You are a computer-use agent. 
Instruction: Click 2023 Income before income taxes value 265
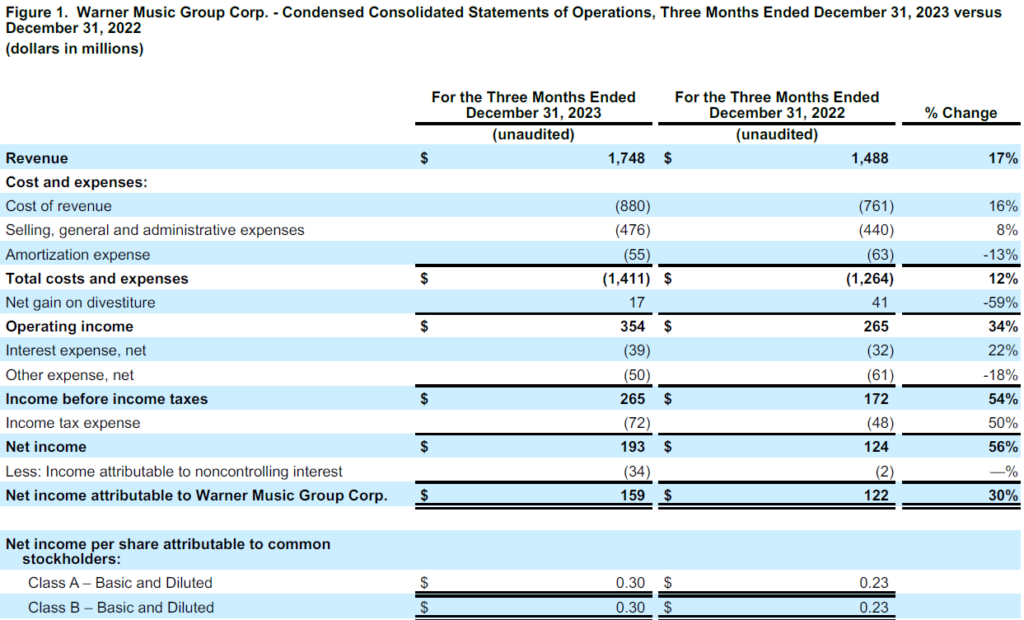[632, 399]
